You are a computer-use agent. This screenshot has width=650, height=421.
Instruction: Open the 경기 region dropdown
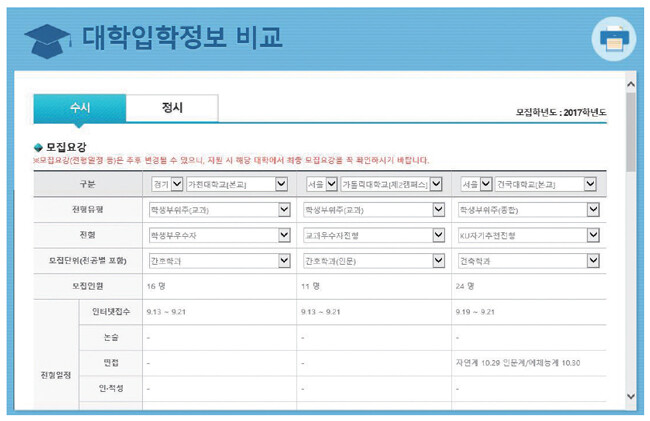164,184
